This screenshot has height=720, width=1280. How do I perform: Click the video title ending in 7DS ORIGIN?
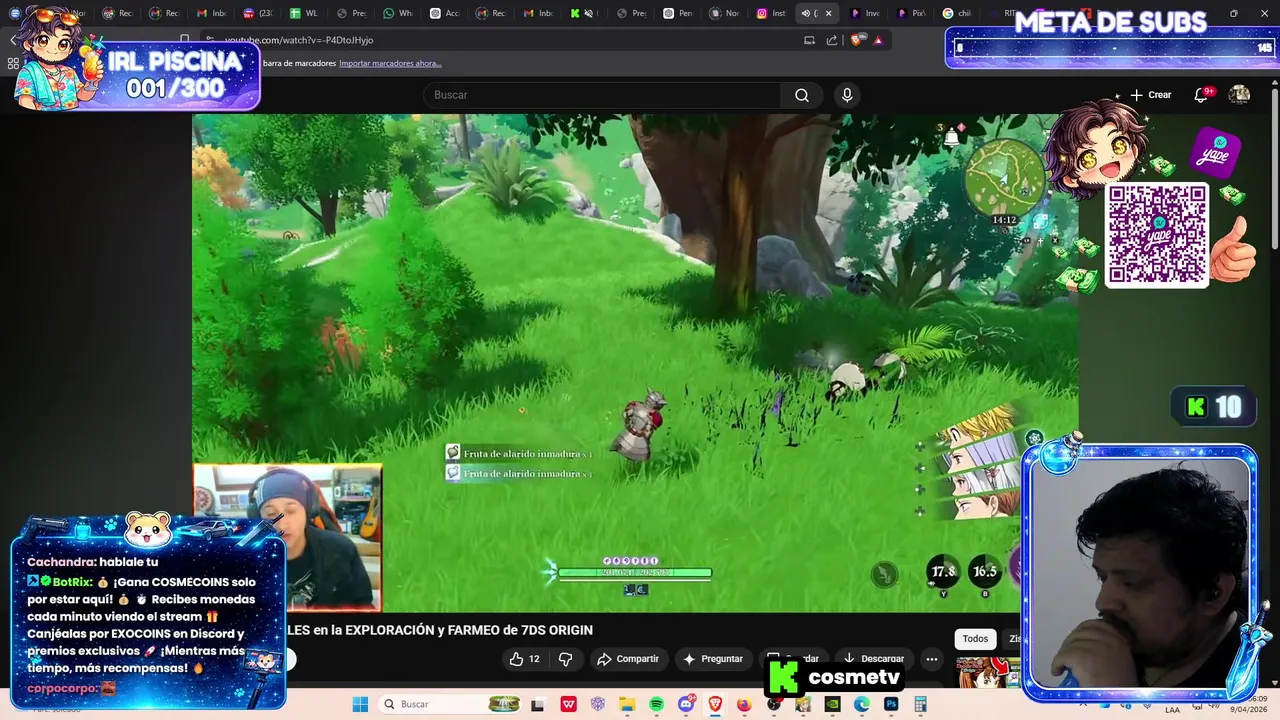tap(440, 630)
